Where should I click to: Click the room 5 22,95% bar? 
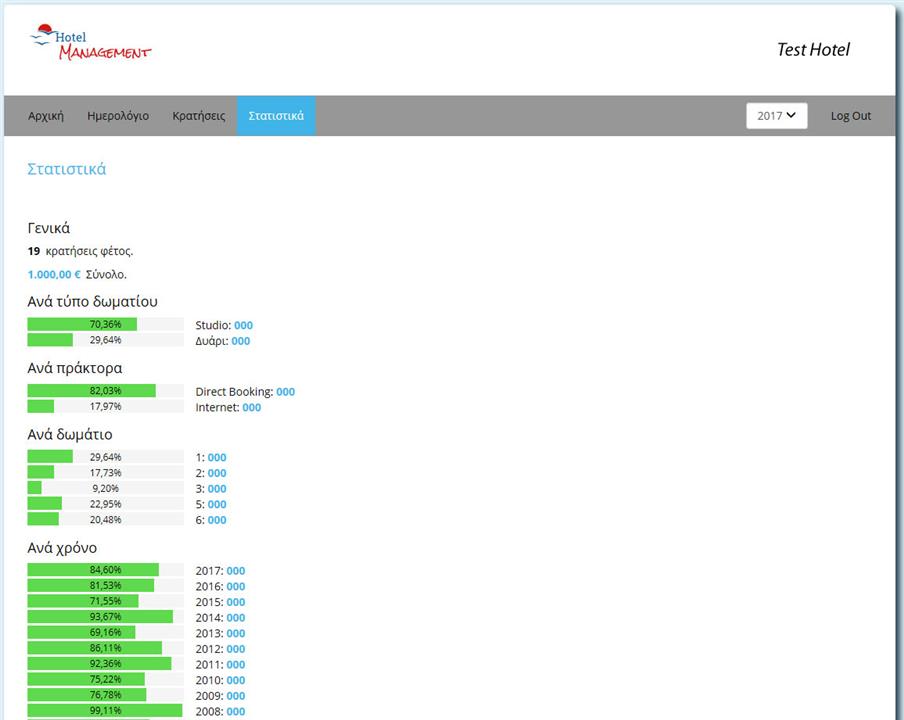[105, 504]
